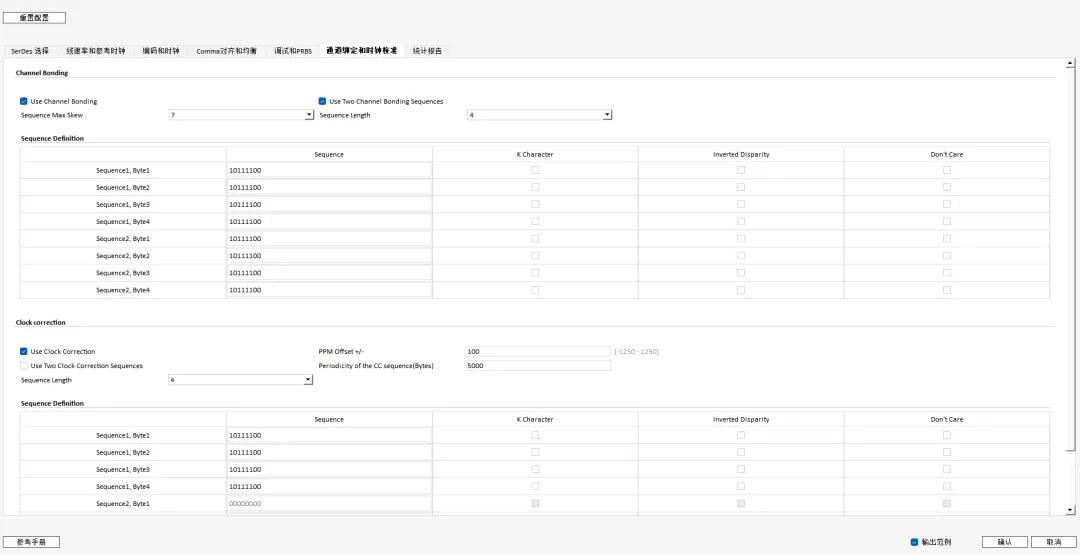The height and width of the screenshot is (555, 1080).
Task: Click the Channel Bonding table's K Character header
Action: [x=535, y=154]
